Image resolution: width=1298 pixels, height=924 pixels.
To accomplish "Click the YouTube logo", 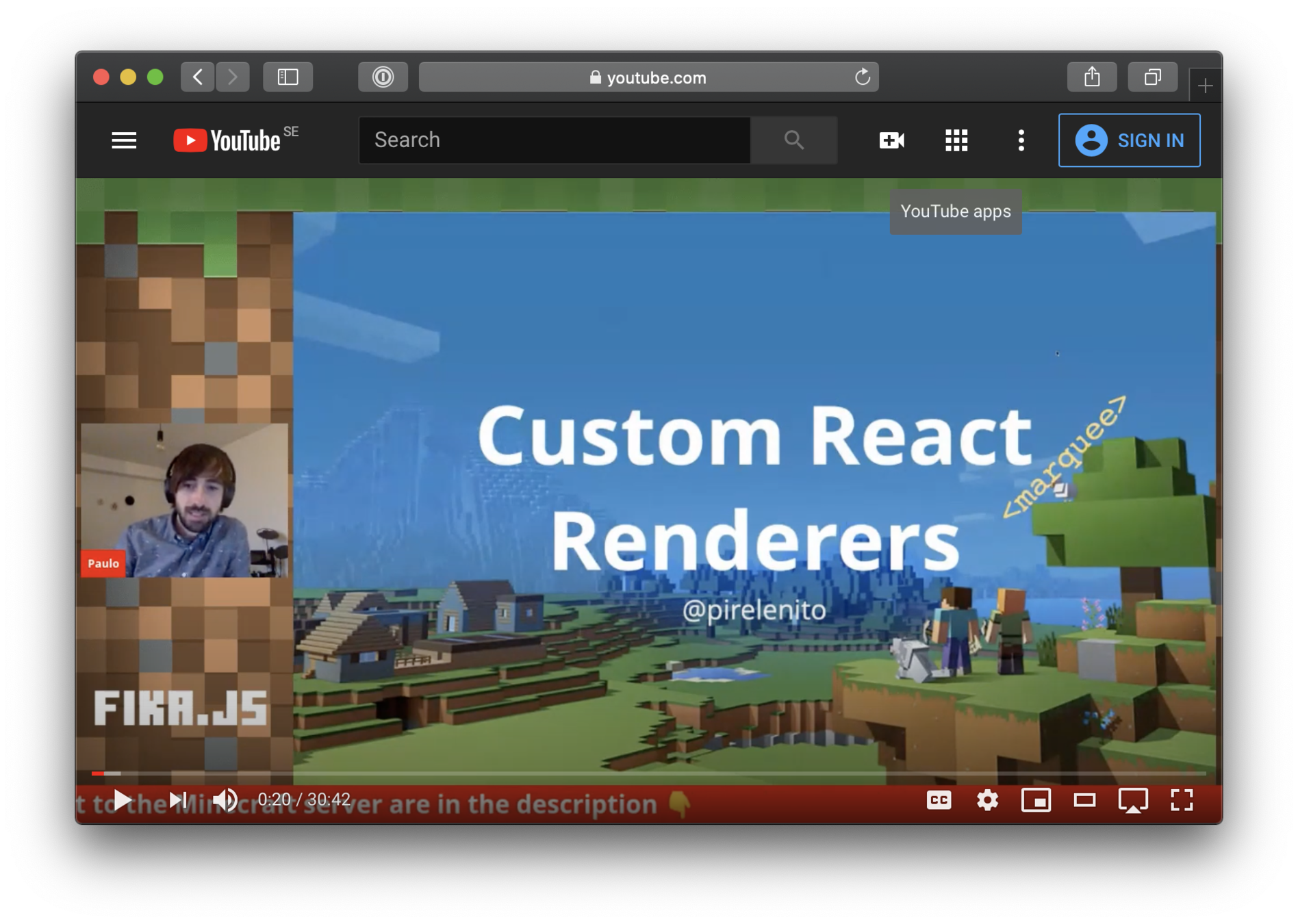I will 227,140.
